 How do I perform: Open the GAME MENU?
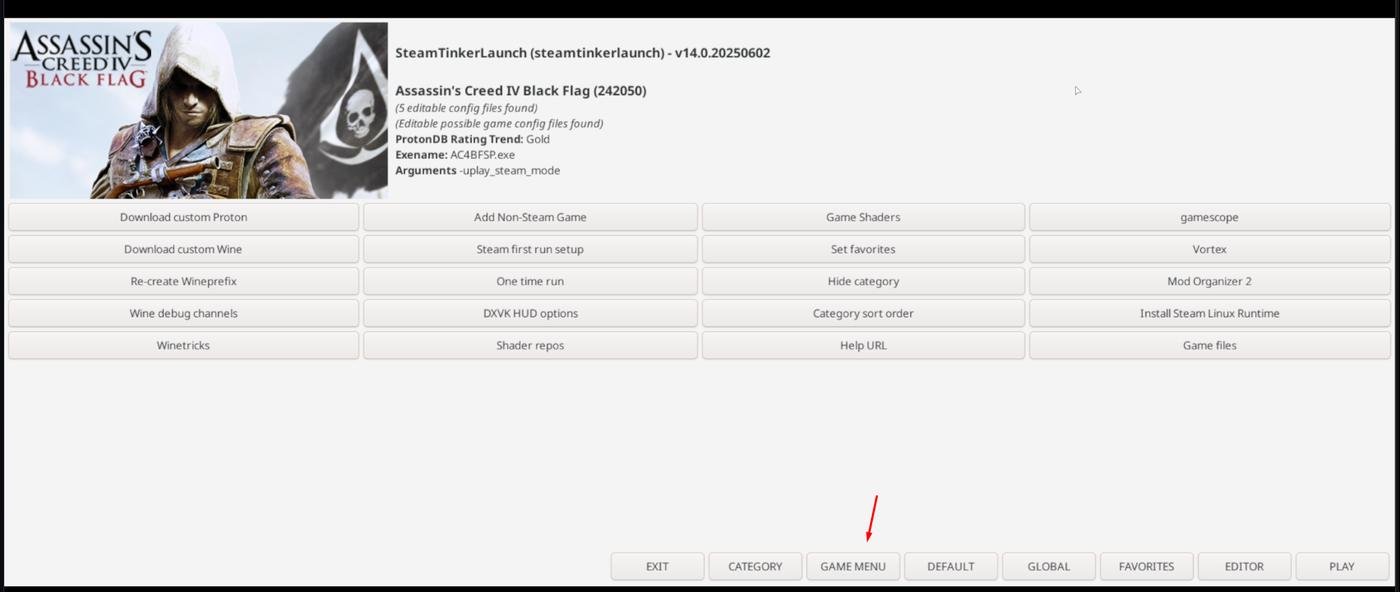point(853,566)
